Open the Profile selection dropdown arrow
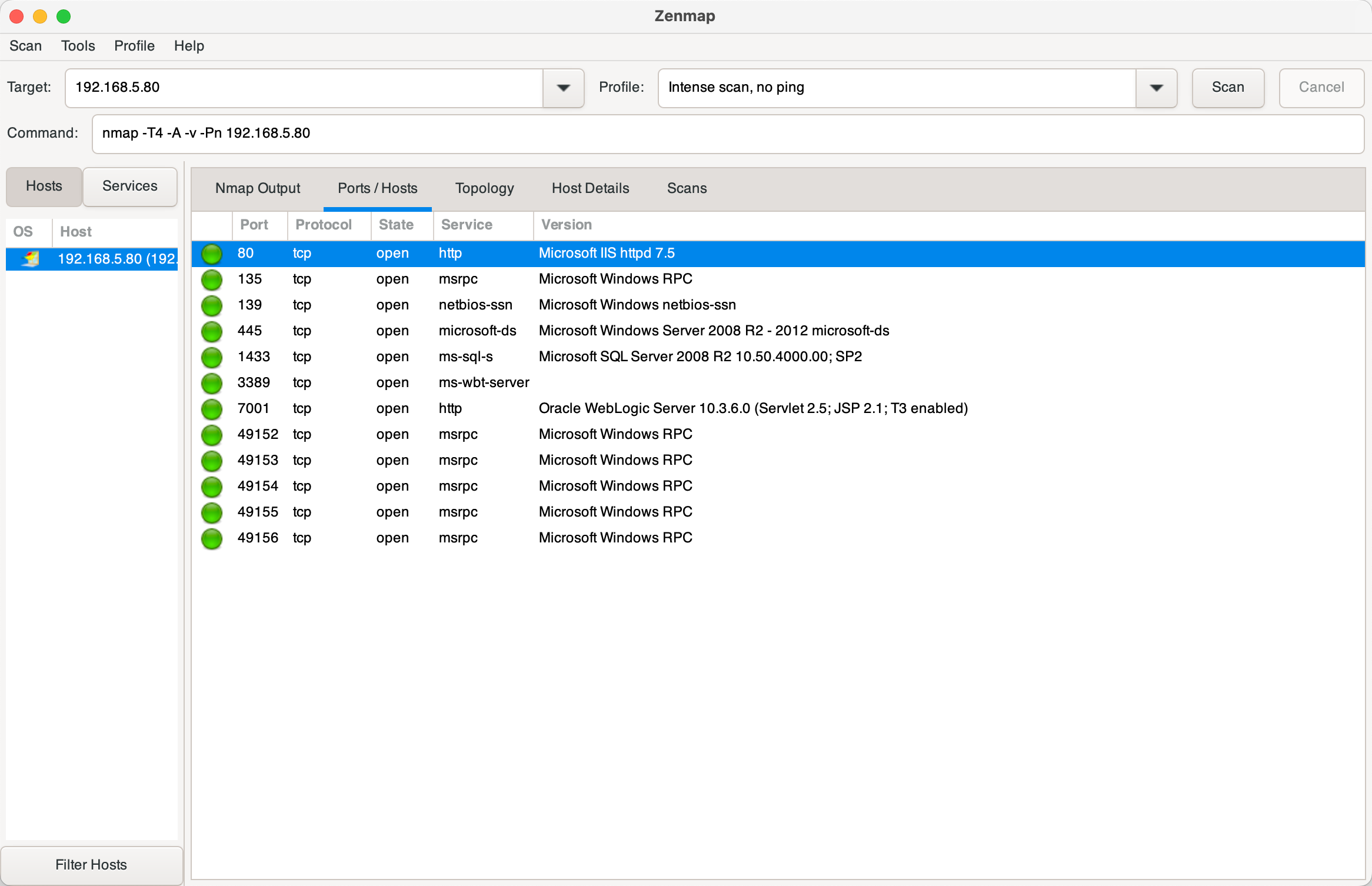 1156,88
